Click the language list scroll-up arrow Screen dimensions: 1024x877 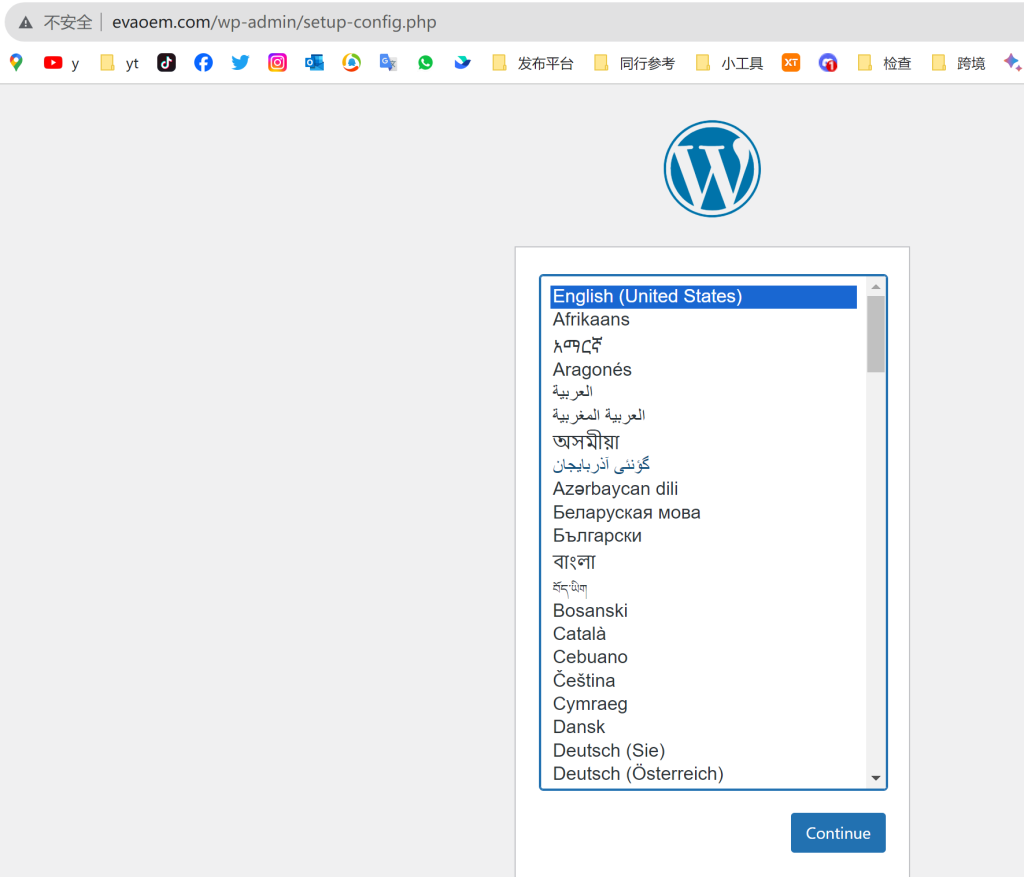pos(876,287)
